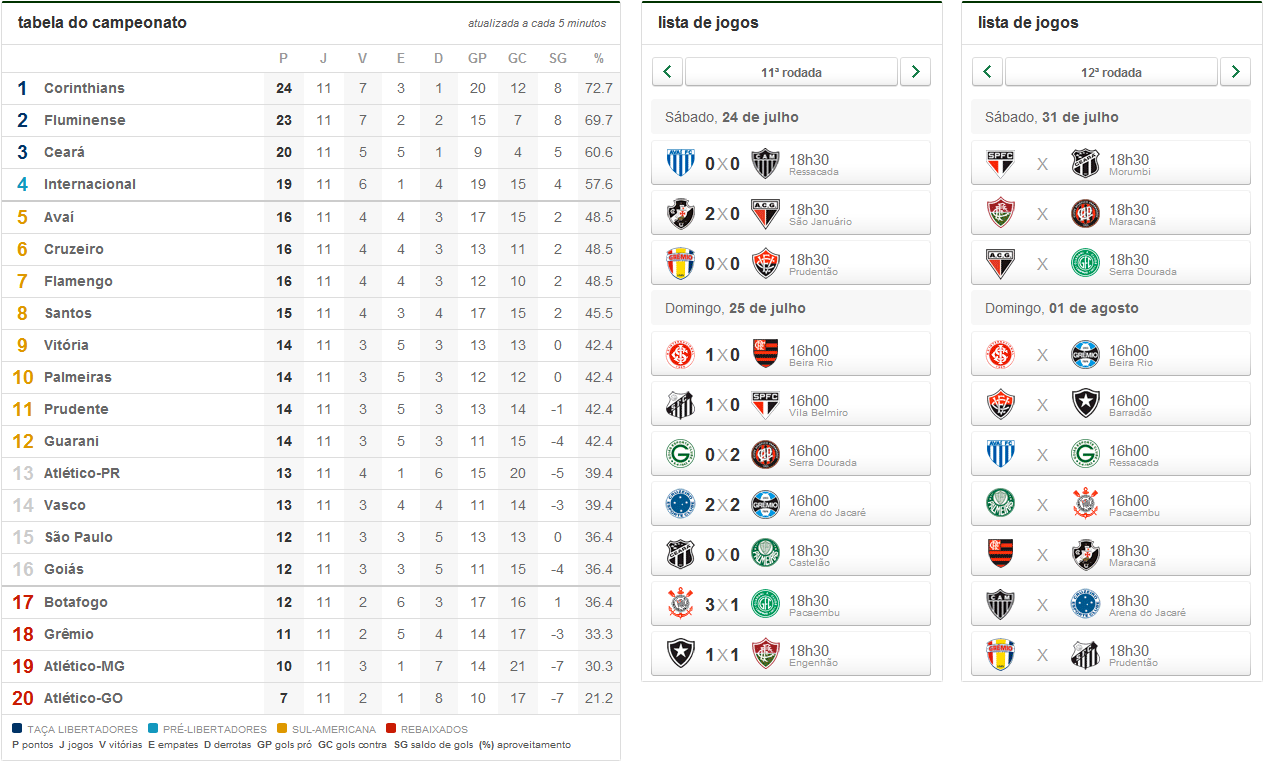This screenshot has width=1265, height=764.
Task: Go to the round after 12ª rodada
Action: (1235, 72)
